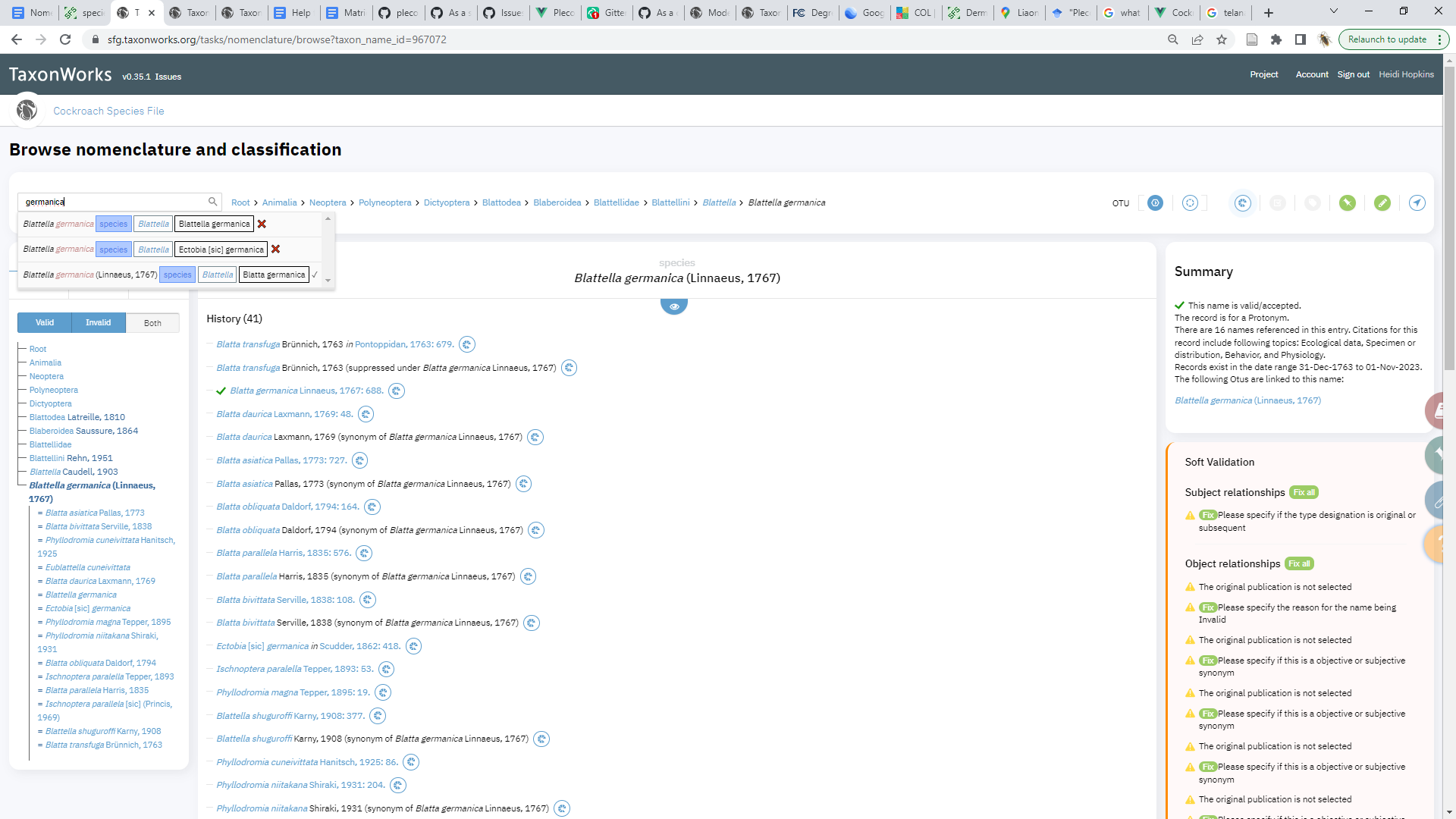Open the radial object dashed-circle icon
1456x819 pixels.
click(1190, 203)
